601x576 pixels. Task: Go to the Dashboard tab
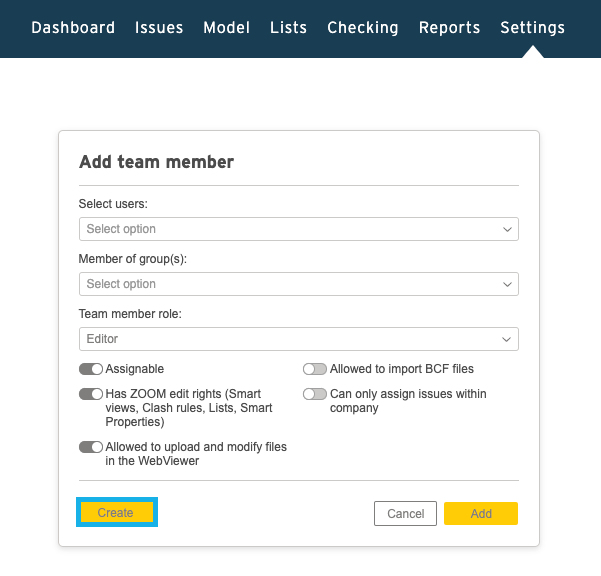click(x=73, y=28)
